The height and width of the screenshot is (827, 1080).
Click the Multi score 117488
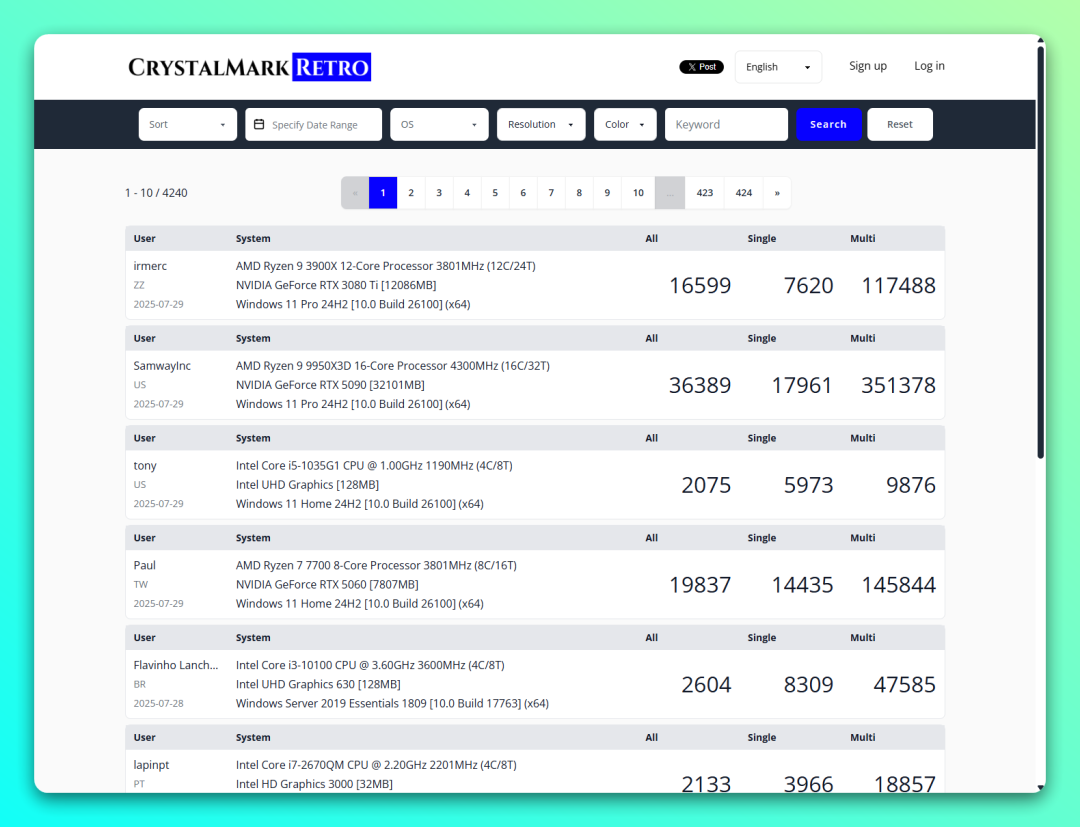(x=898, y=286)
